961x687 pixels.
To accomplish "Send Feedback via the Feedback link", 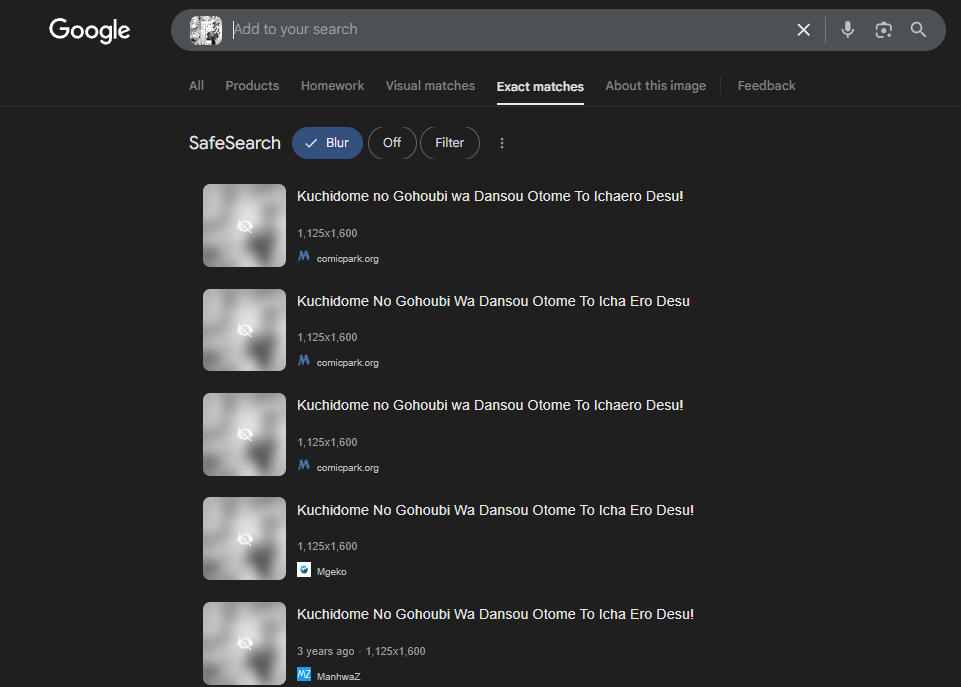I will tap(766, 86).
